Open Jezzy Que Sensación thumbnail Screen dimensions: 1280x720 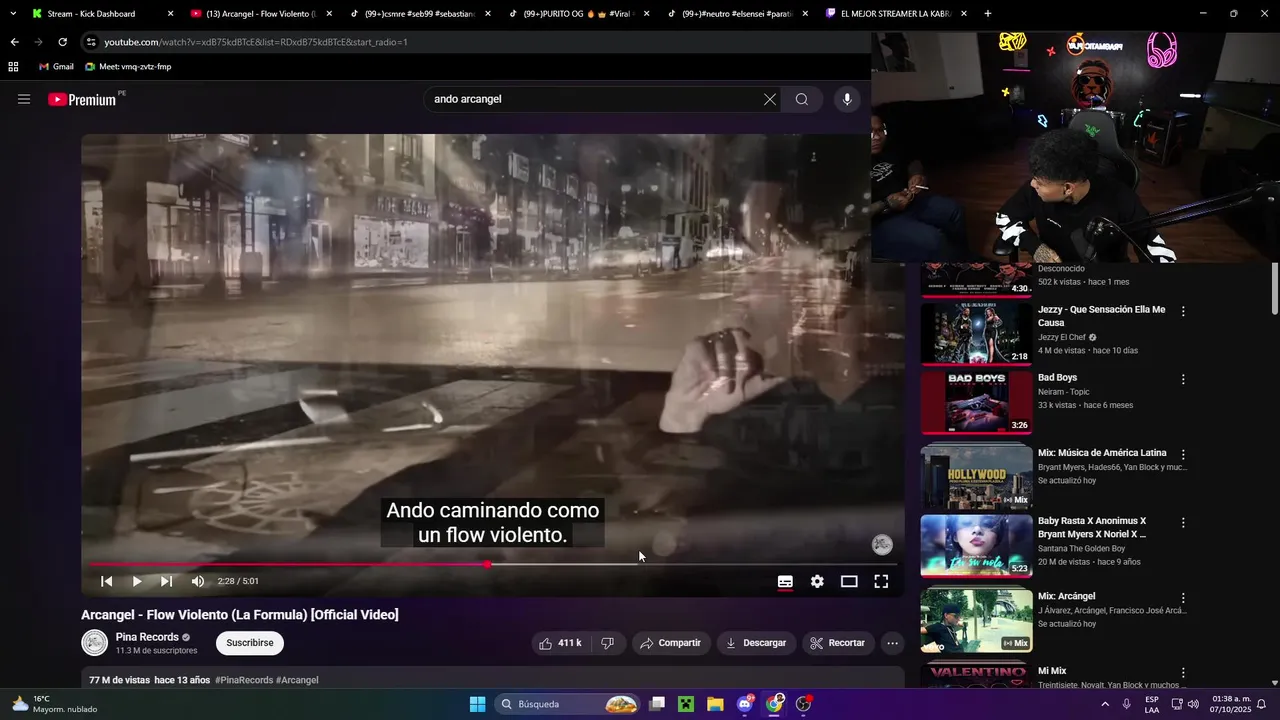(976, 333)
